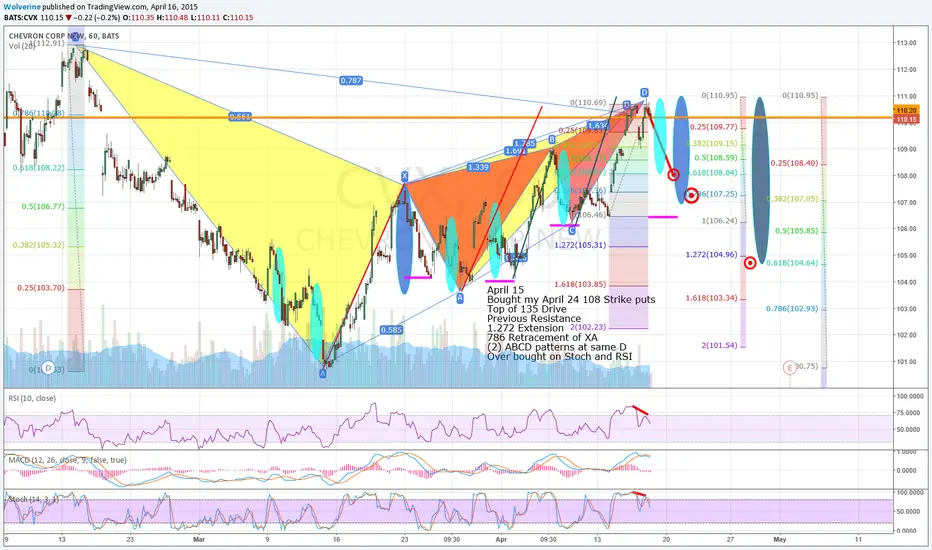Screen dimensions: 932x550
Task: Select Fibonacci level 0(110.69)
Action: 588,102
